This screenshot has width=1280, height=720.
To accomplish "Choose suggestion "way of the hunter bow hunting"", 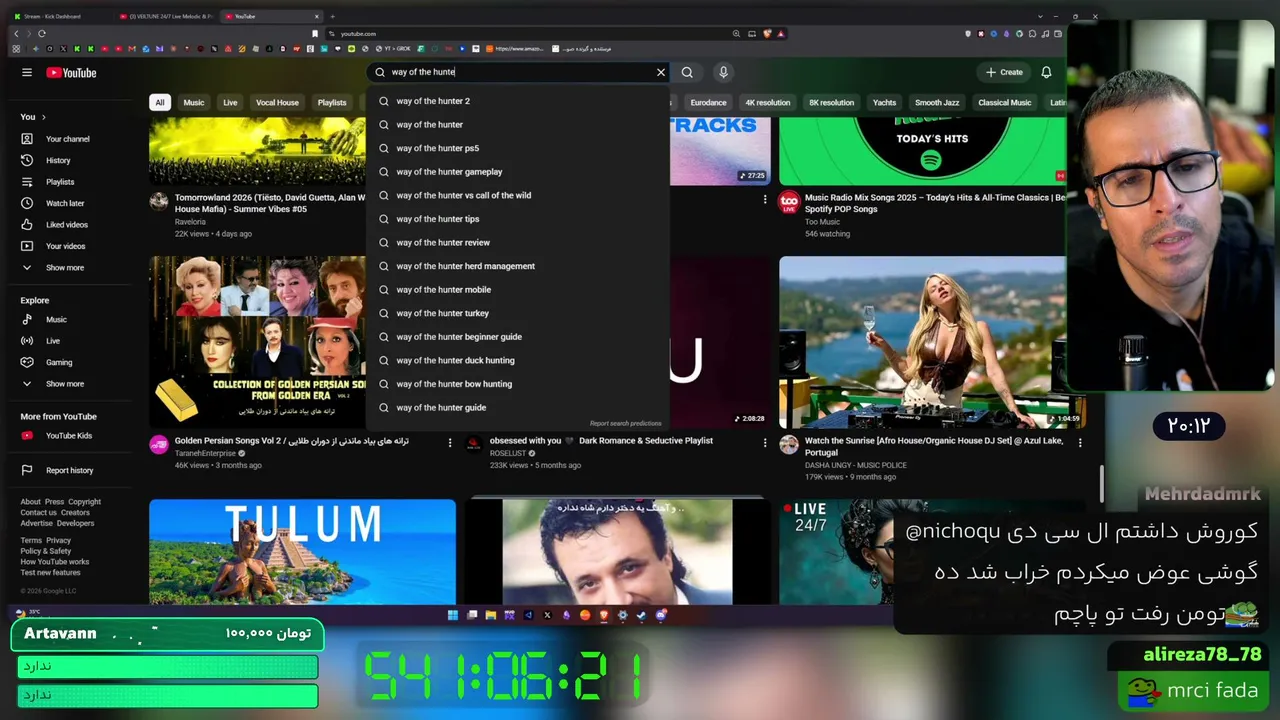I will (x=518, y=384).
